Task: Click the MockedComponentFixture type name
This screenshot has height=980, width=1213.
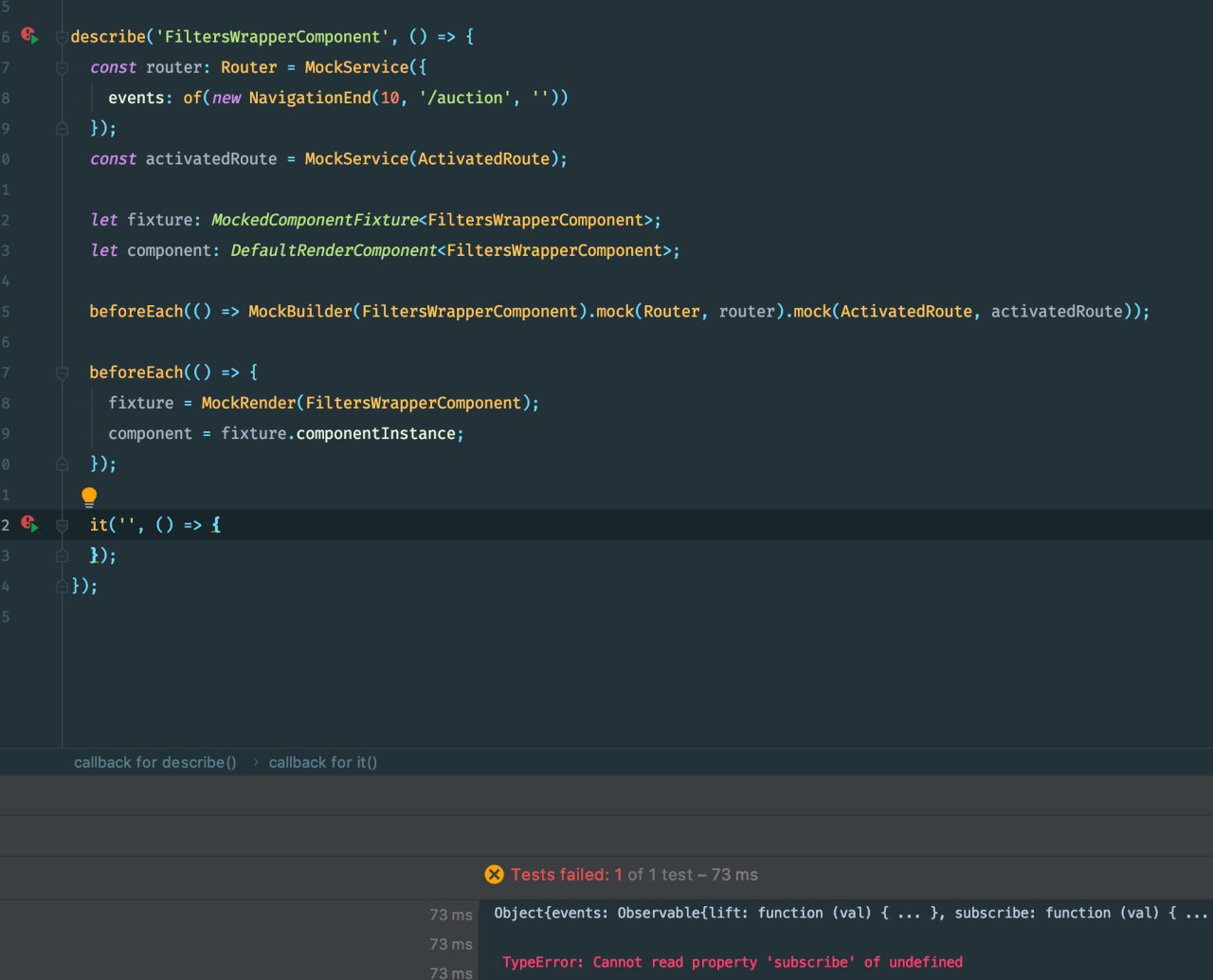Action: (315, 220)
